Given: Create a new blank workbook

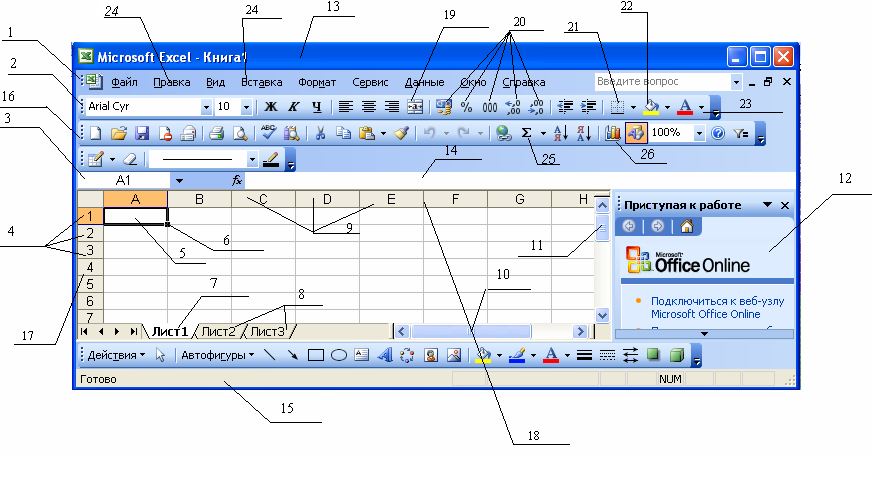Looking at the screenshot, I should 96,133.
